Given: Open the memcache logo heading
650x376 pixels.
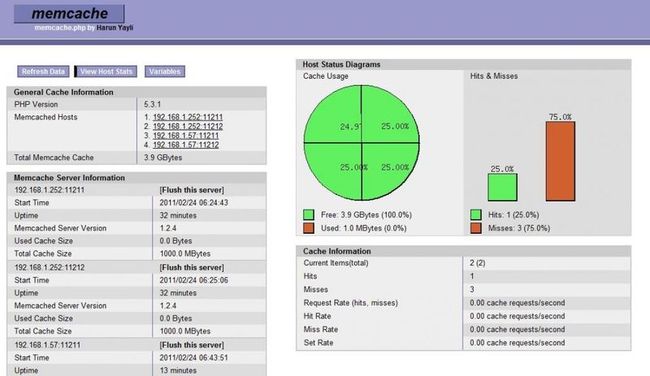Looking at the screenshot, I should click(x=69, y=14).
